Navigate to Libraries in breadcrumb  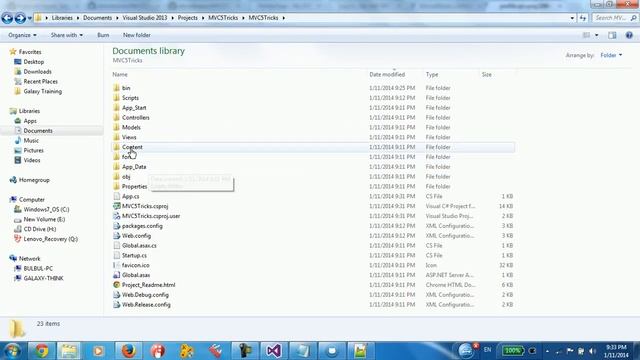tap(62, 18)
